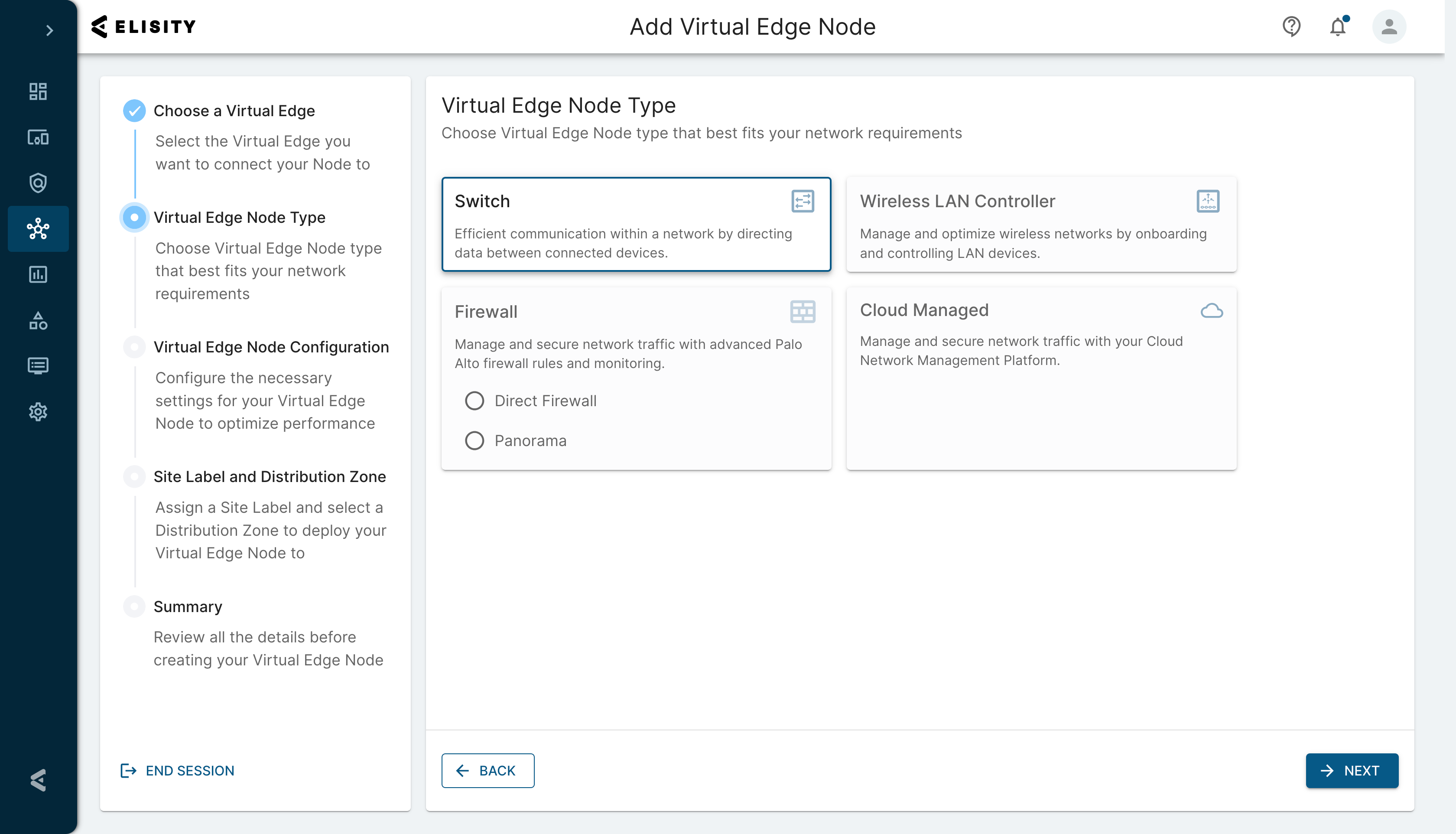Click the completed checkmark step indicator
1456x834 pixels.
click(x=134, y=111)
